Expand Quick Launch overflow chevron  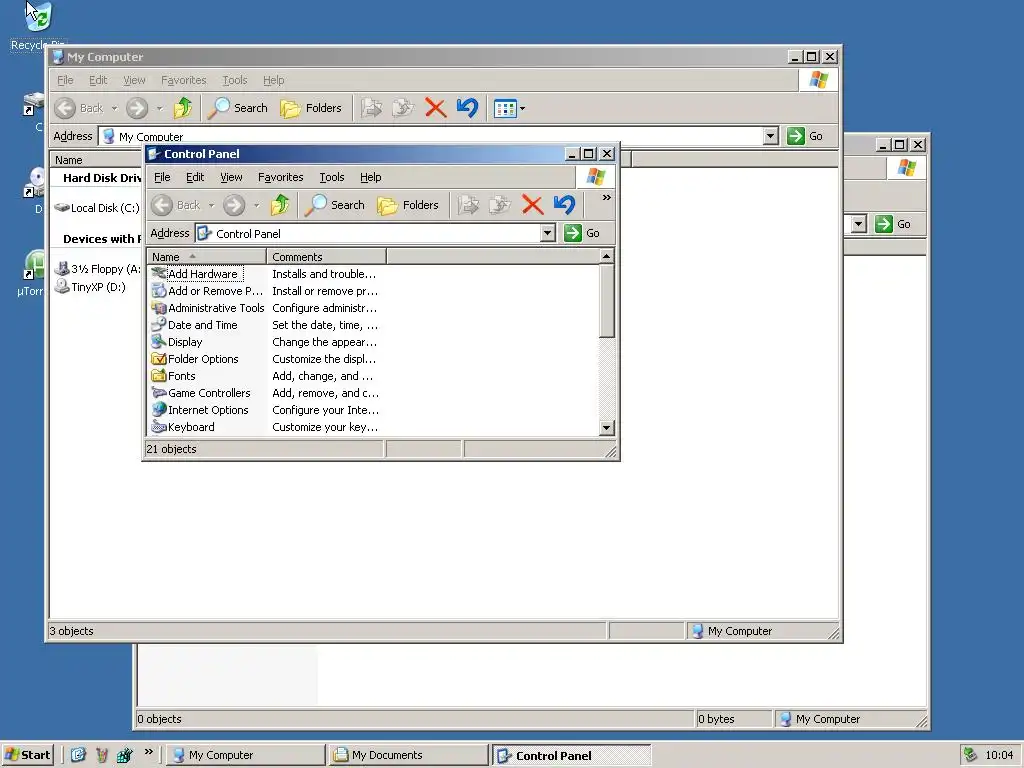click(148, 752)
